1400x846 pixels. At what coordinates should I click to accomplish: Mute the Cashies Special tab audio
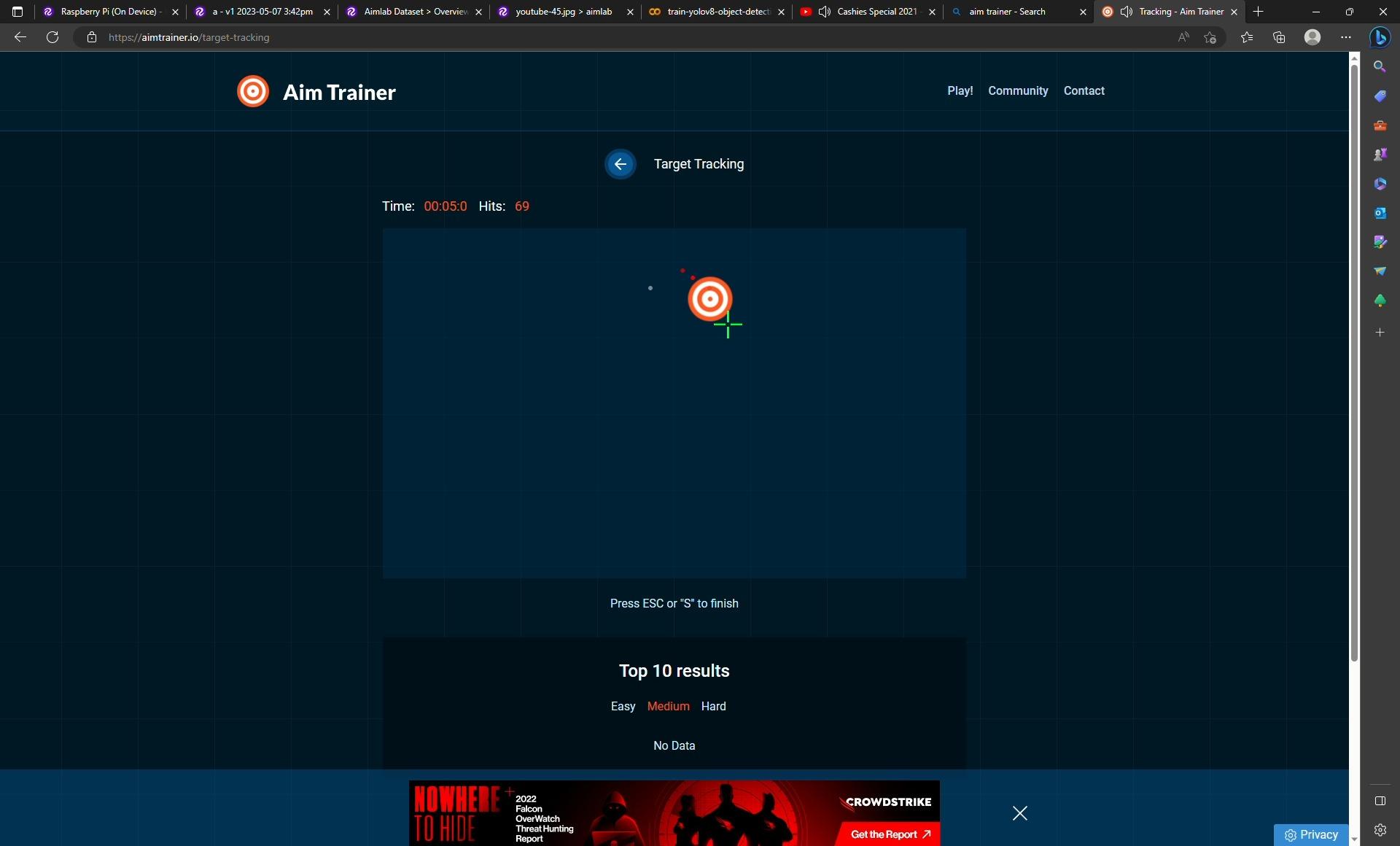pyautogui.click(x=825, y=12)
